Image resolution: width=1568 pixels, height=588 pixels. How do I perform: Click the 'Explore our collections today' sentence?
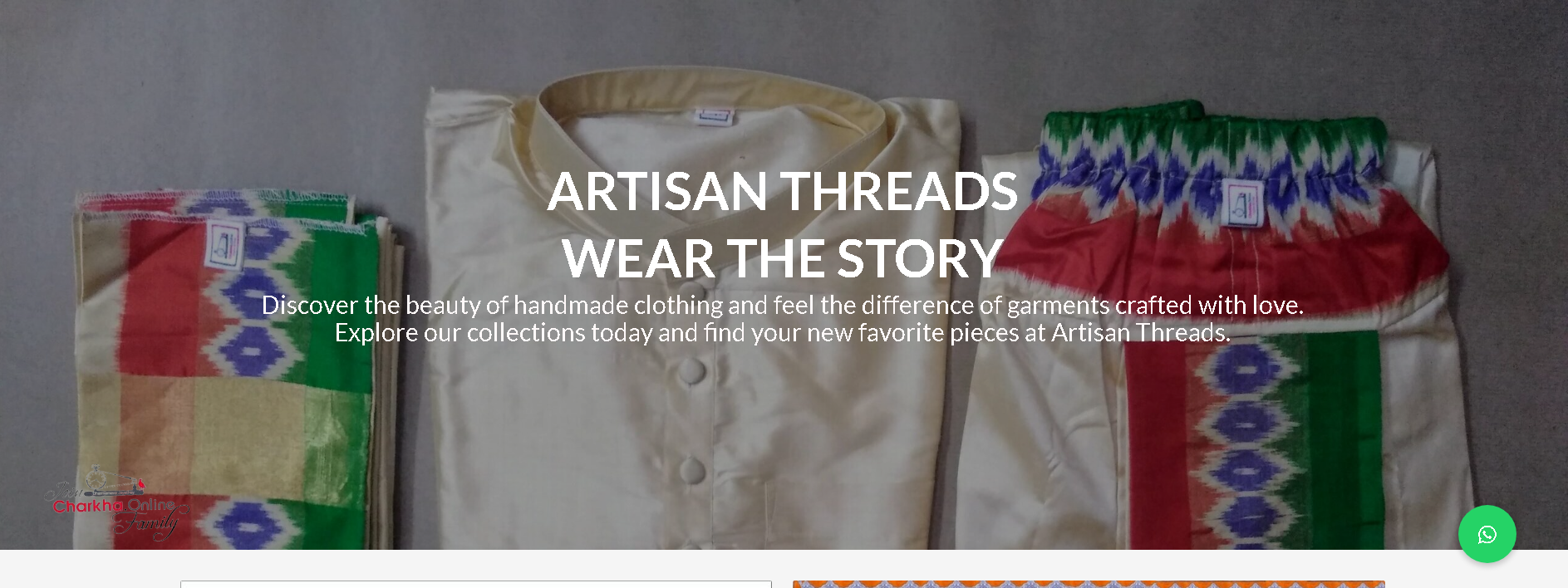pos(782,333)
